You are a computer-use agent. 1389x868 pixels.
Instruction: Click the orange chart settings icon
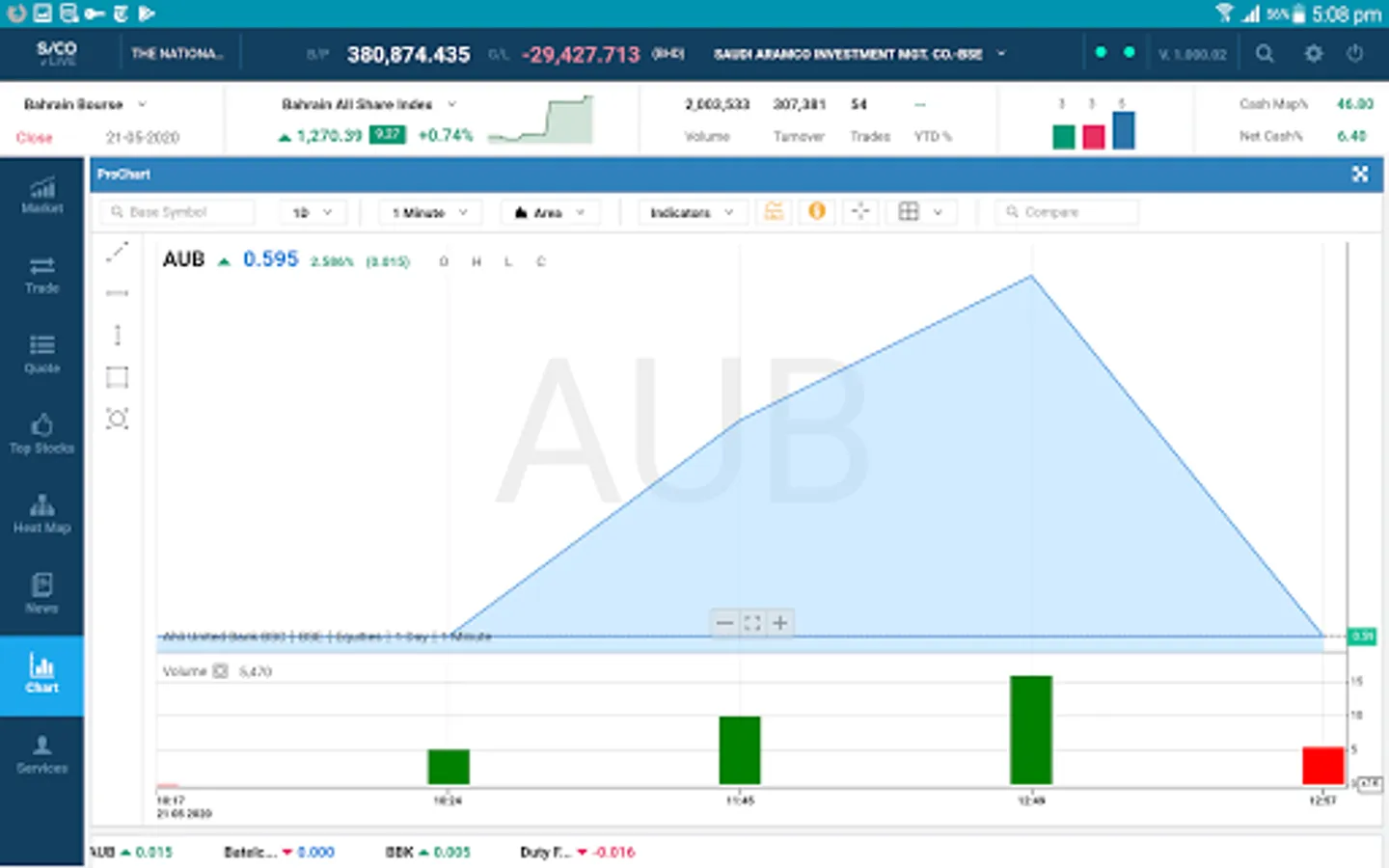pos(774,211)
